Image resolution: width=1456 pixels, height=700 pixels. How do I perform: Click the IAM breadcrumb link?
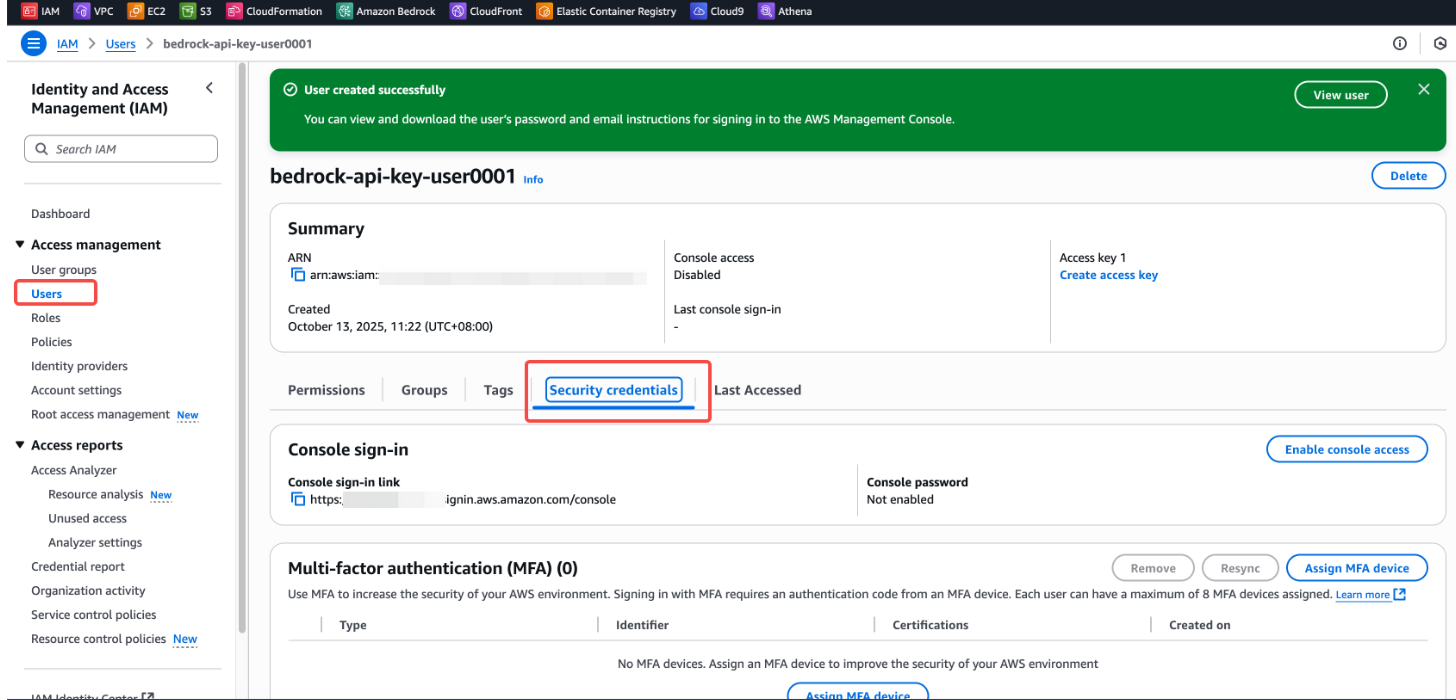click(x=67, y=44)
